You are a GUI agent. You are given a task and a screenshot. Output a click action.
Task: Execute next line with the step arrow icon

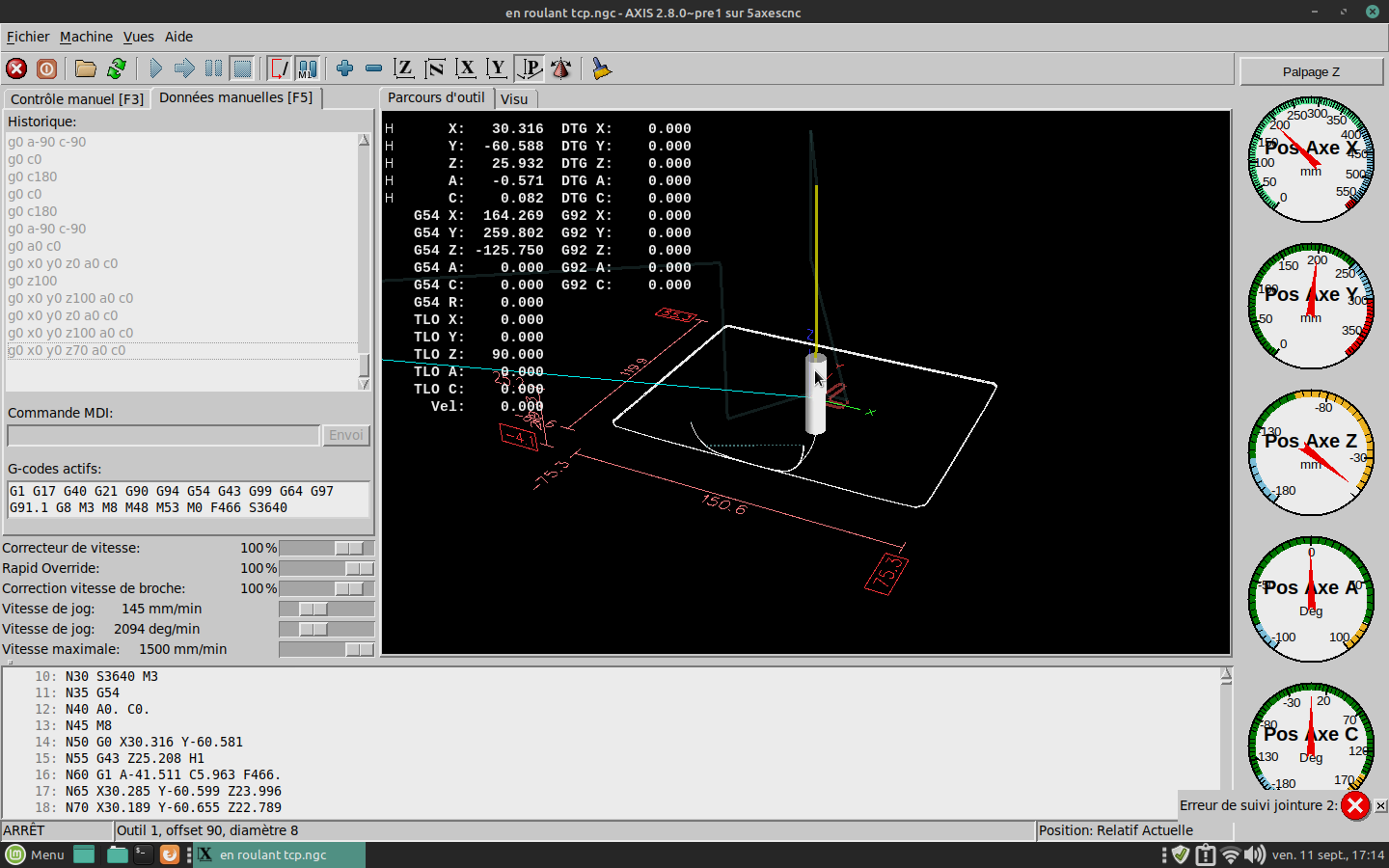coord(184,68)
